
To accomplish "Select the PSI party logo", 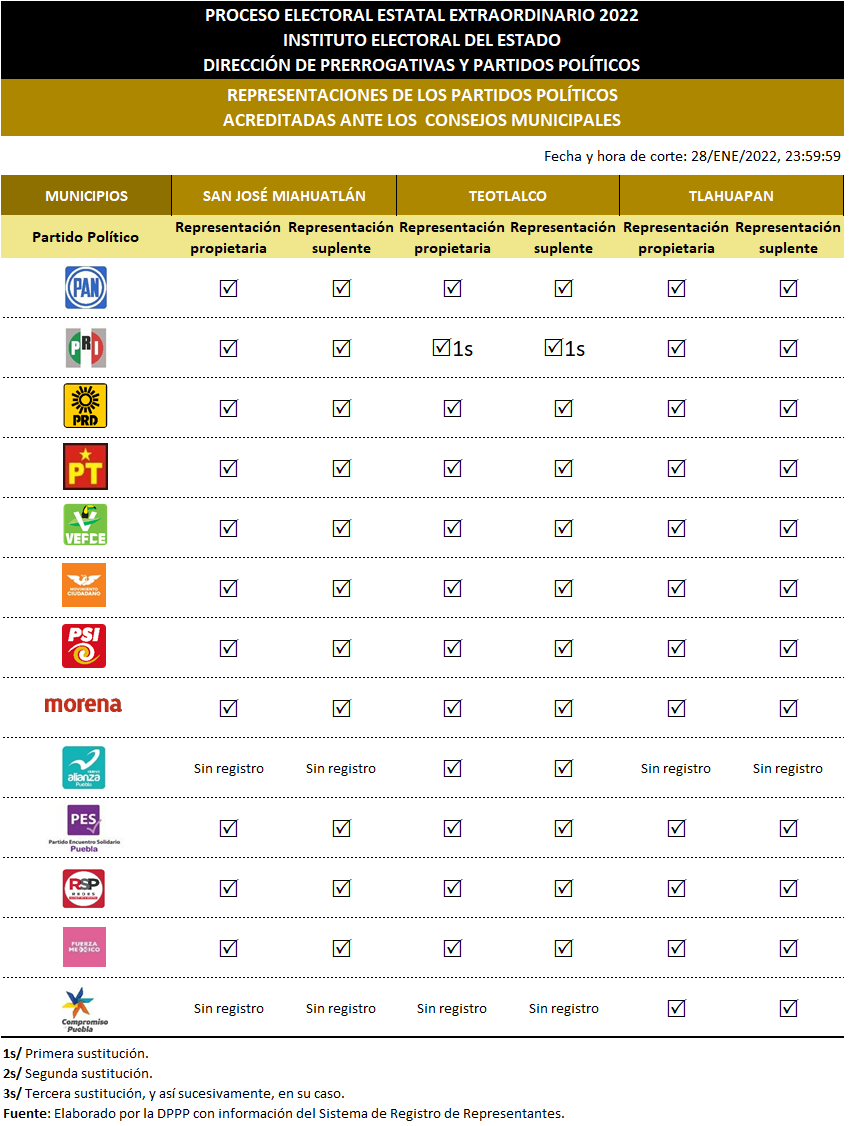I will 84,646.
